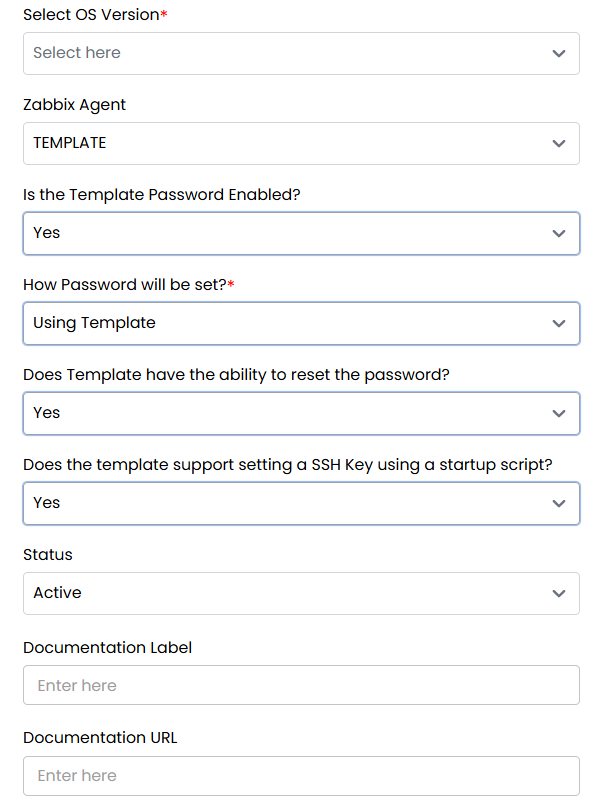
Task: Open the 'Is the Template Password Enabled?' selector
Action: click(300, 233)
